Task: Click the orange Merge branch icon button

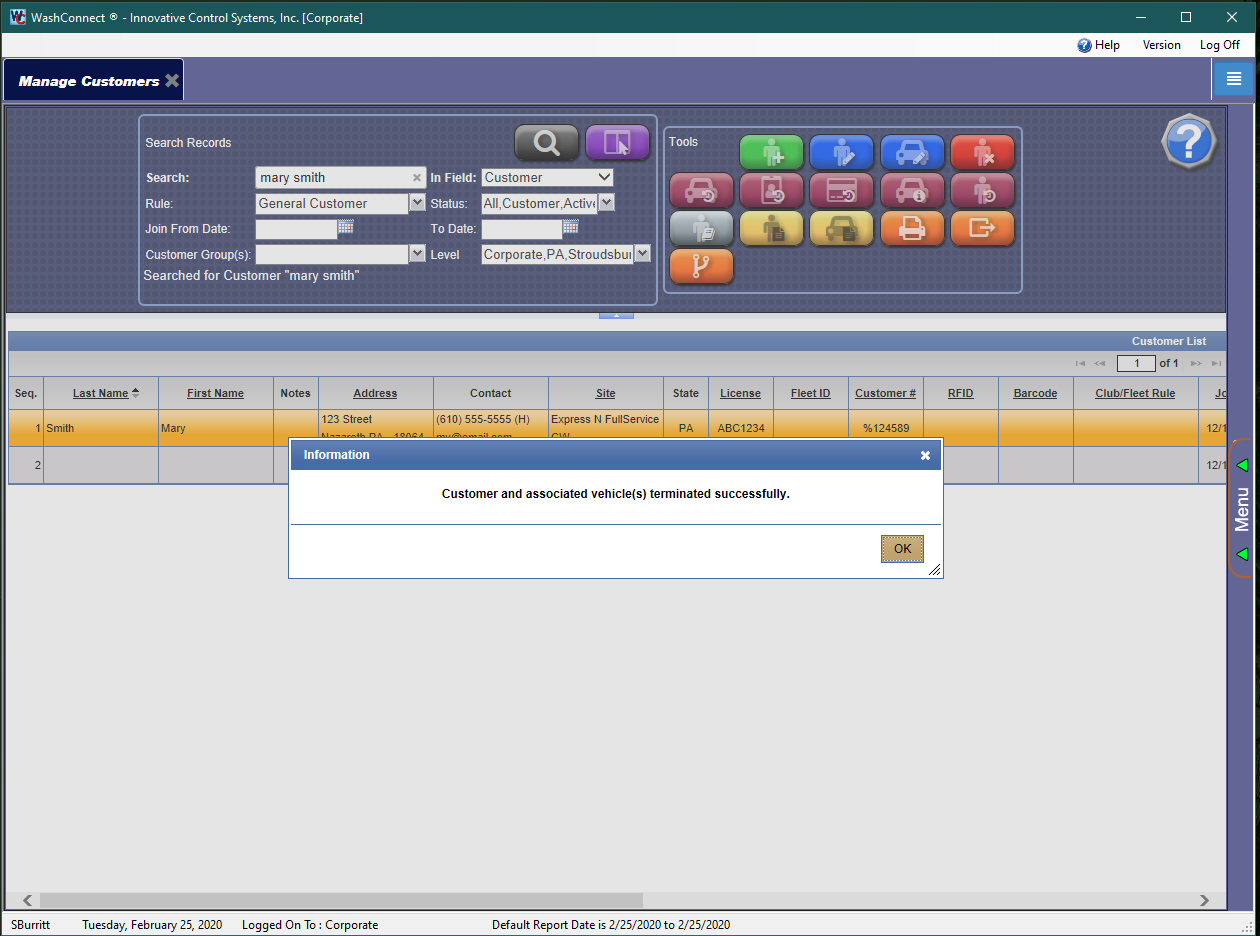Action: tap(701, 266)
